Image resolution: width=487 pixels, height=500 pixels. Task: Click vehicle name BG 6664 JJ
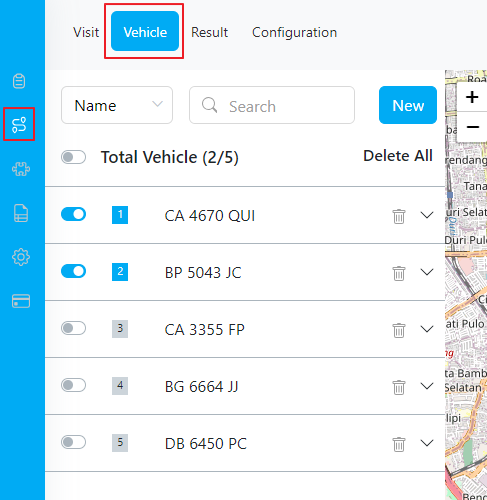(x=201, y=387)
